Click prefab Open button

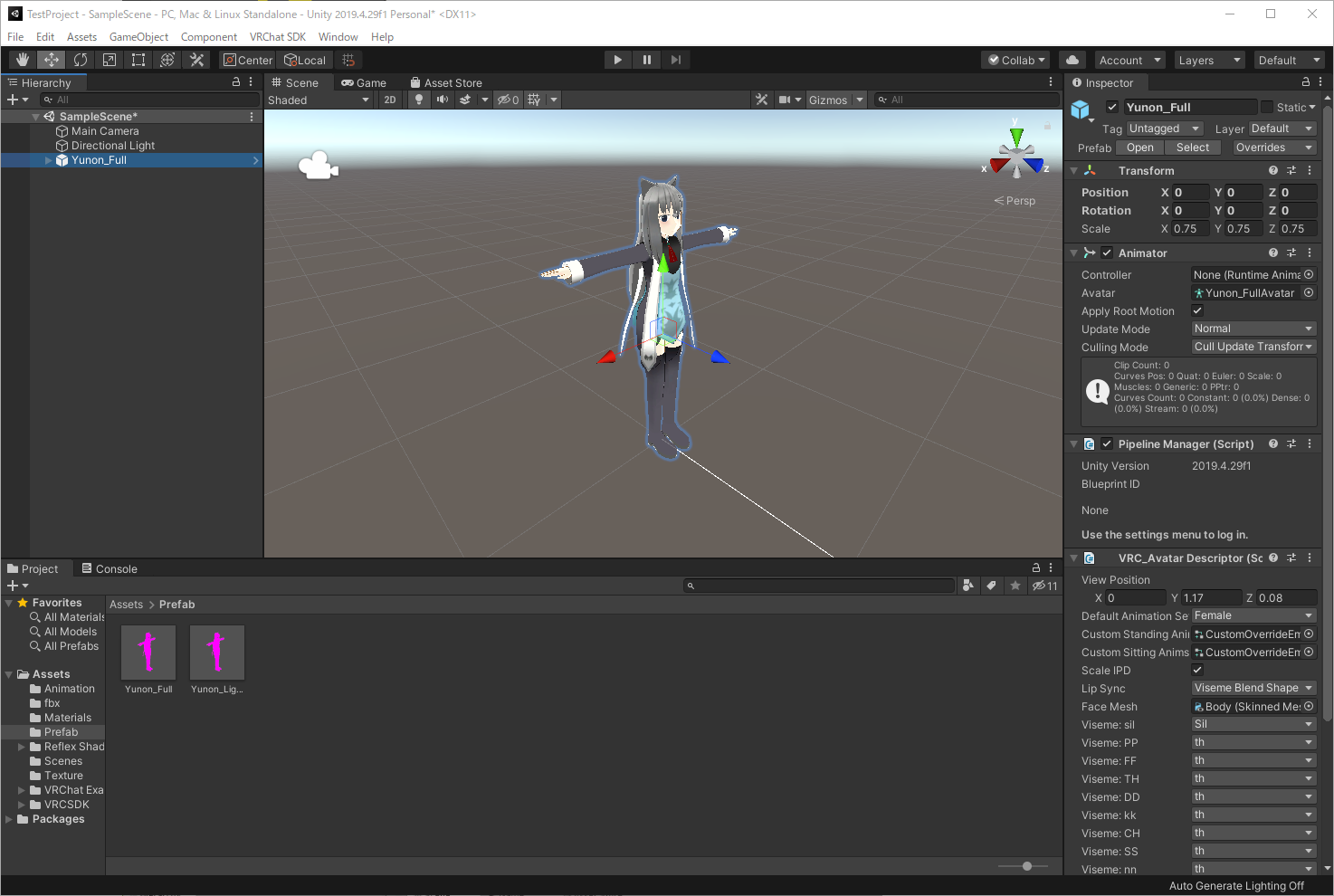pyautogui.click(x=1139, y=148)
